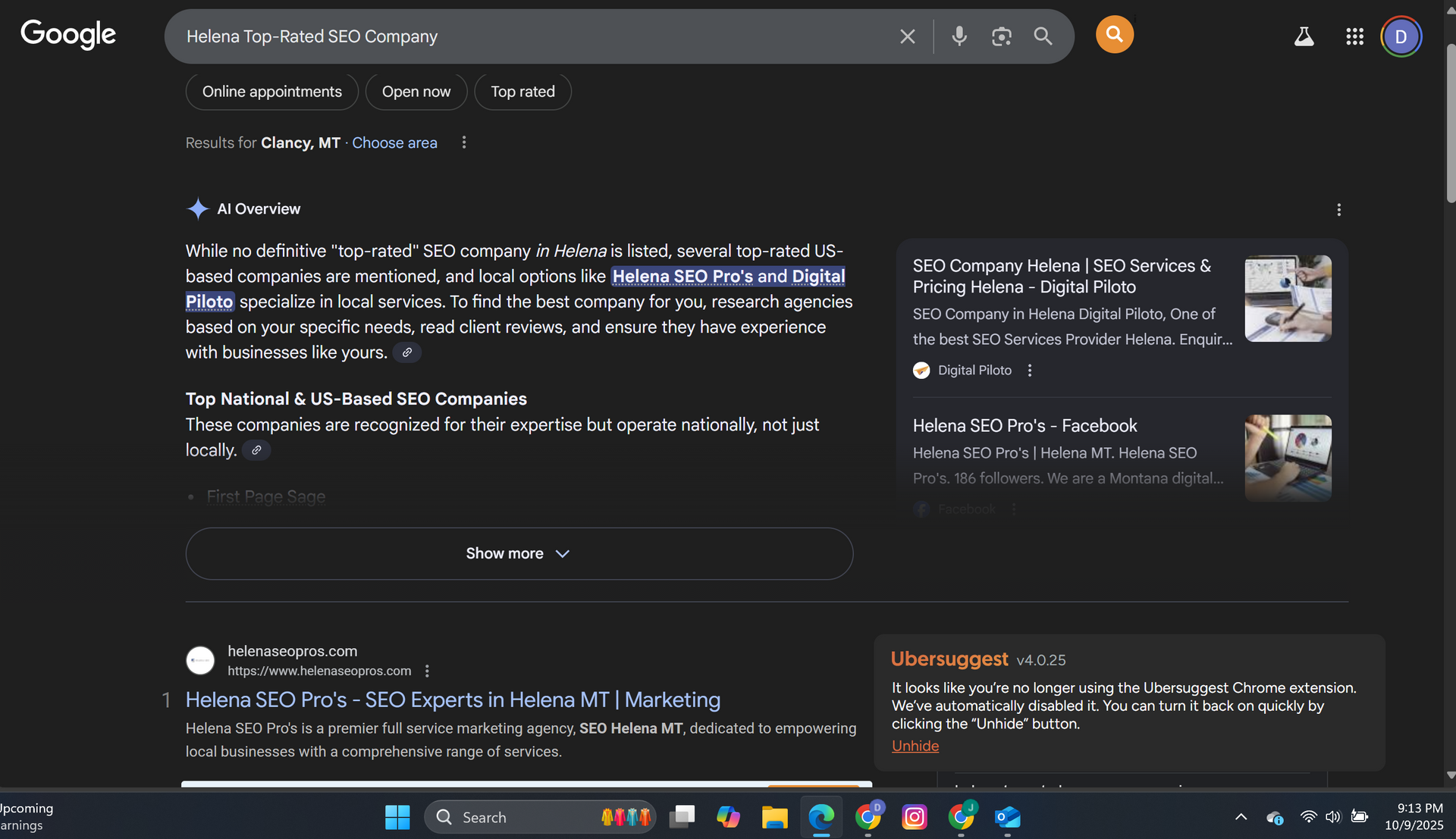Open Google Lens image search
The width and height of the screenshot is (1456, 839).
pos(1001,36)
